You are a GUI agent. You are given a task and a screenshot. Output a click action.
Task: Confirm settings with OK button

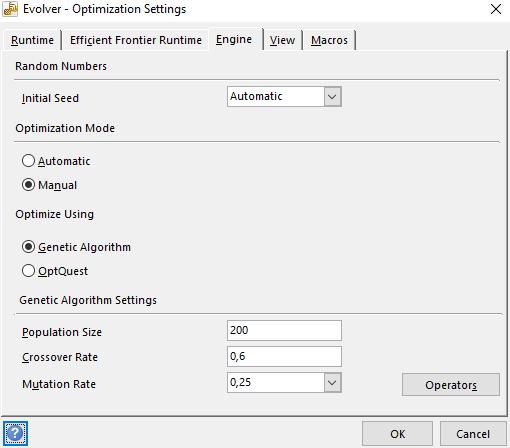pos(397,434)
